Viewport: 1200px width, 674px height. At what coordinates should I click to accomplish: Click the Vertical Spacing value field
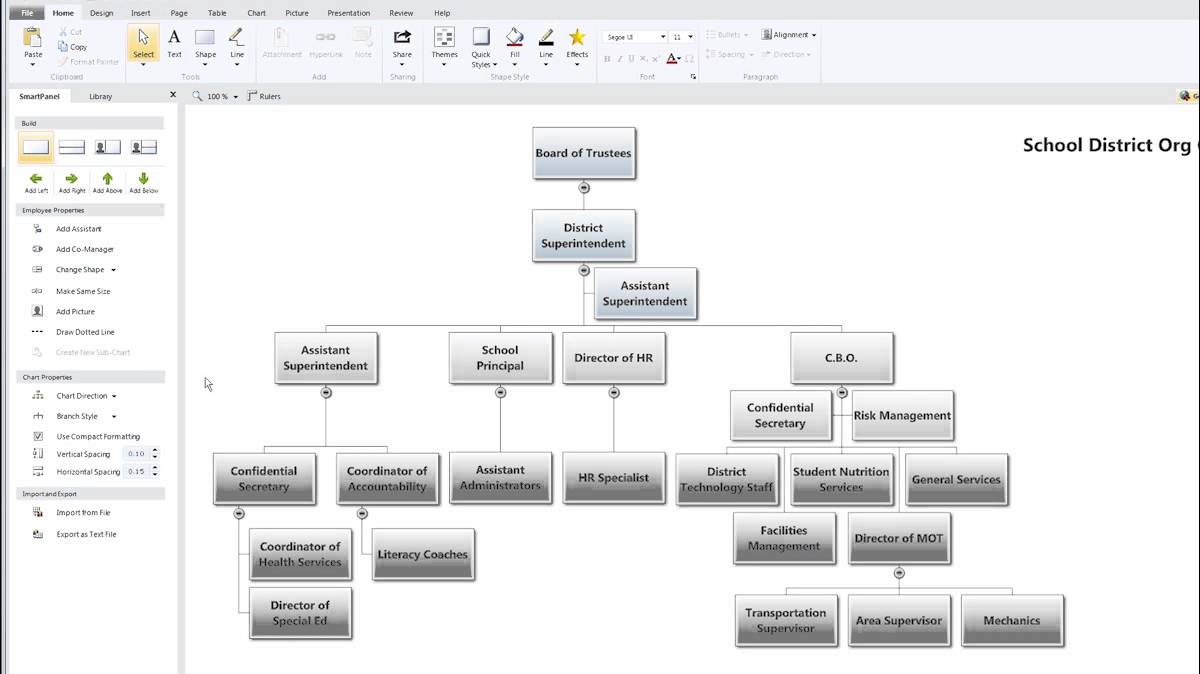tap(135, 454)
